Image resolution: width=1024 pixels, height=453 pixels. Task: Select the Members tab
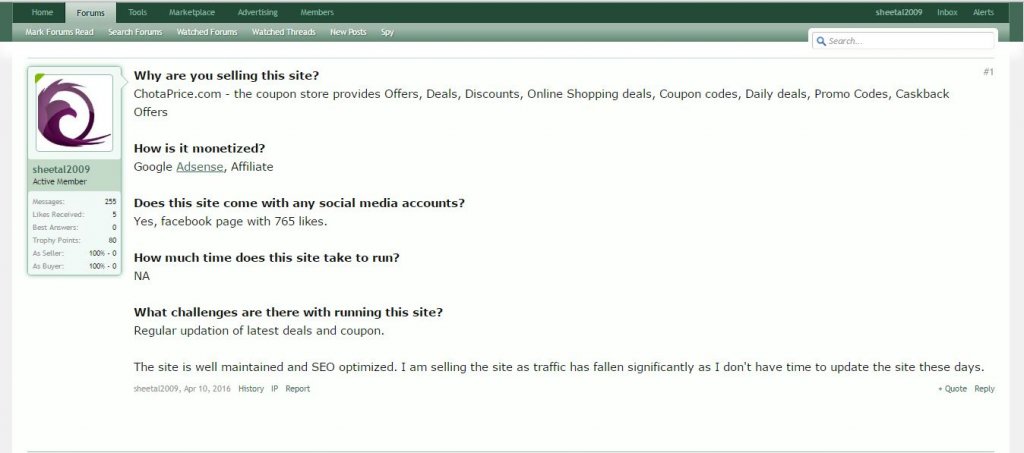click(x=317, y=12)
